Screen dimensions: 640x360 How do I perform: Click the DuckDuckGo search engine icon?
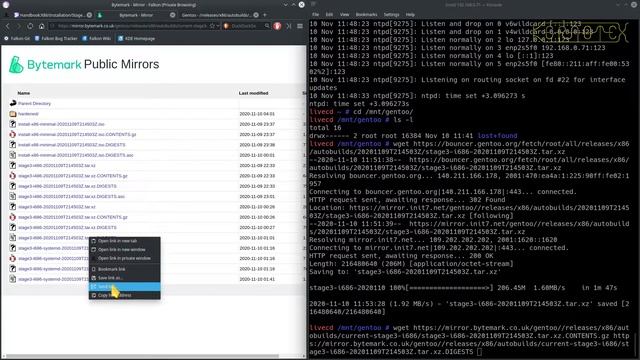227,26
